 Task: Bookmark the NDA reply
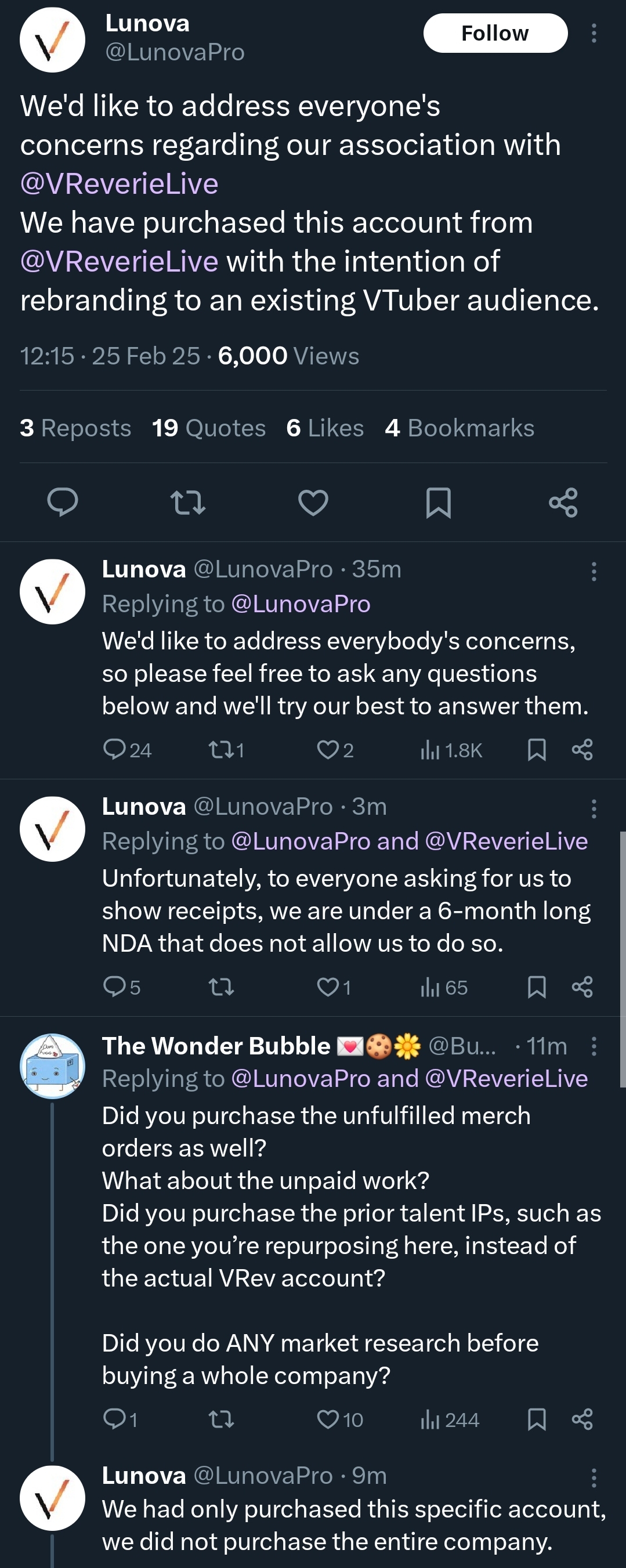[x=537, y=987]
